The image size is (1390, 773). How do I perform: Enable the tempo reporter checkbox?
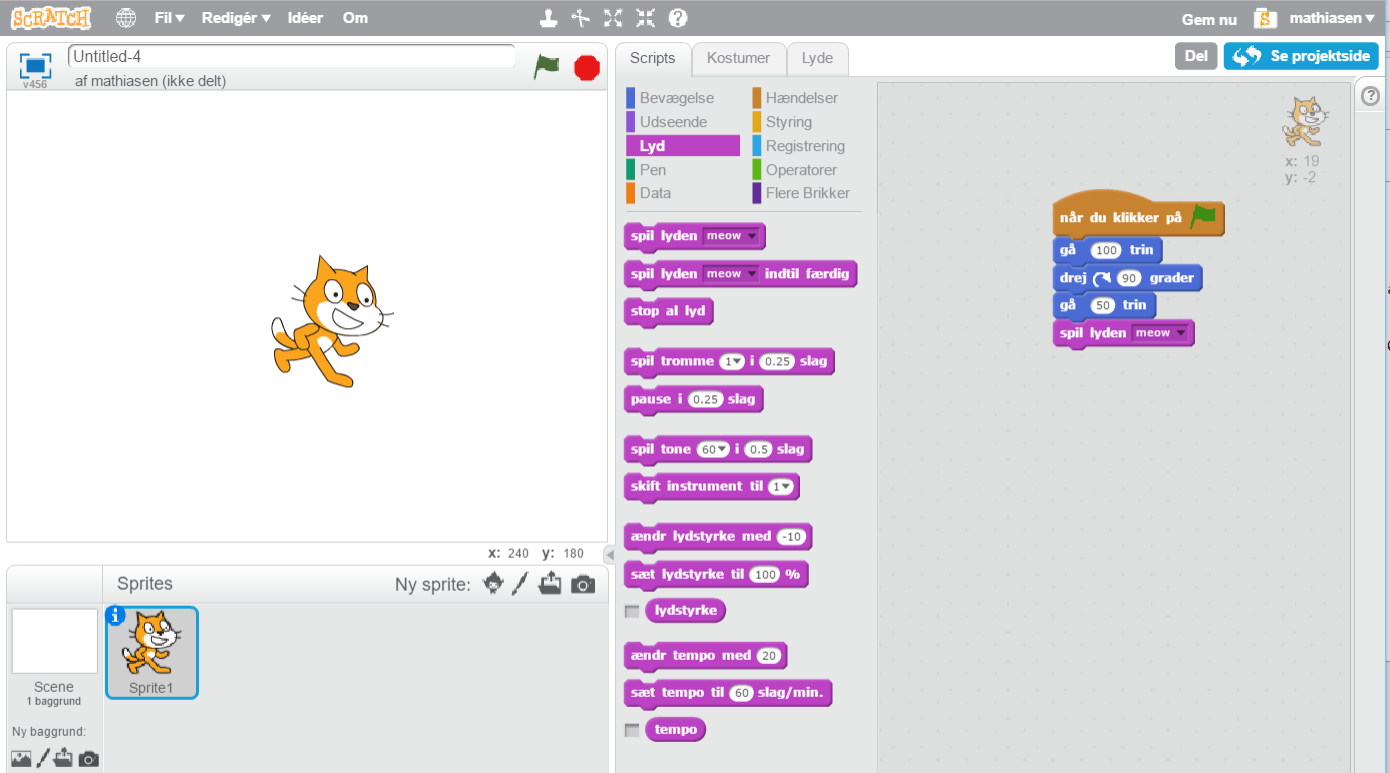[x=631, y=730]
